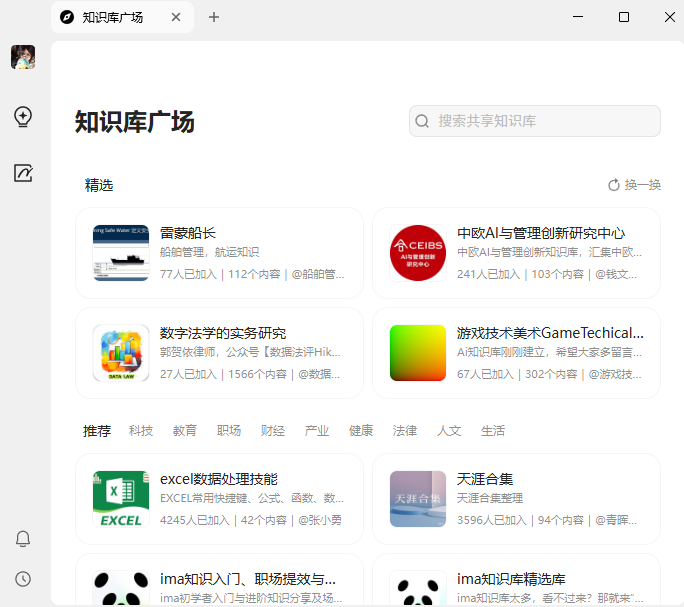Click the refresh 换一换 icon
The image size is (684, 607).
[x=614, y=185]
